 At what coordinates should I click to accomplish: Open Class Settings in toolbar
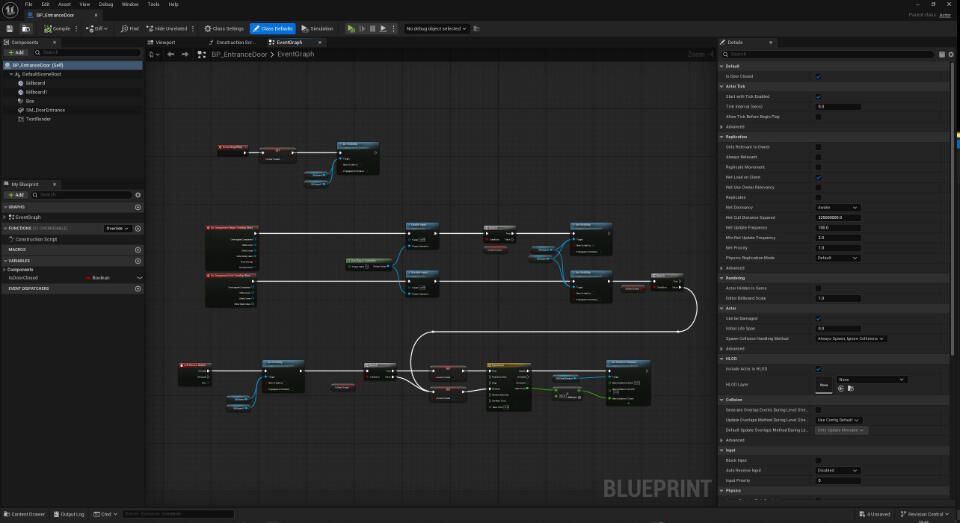[224, 29]
